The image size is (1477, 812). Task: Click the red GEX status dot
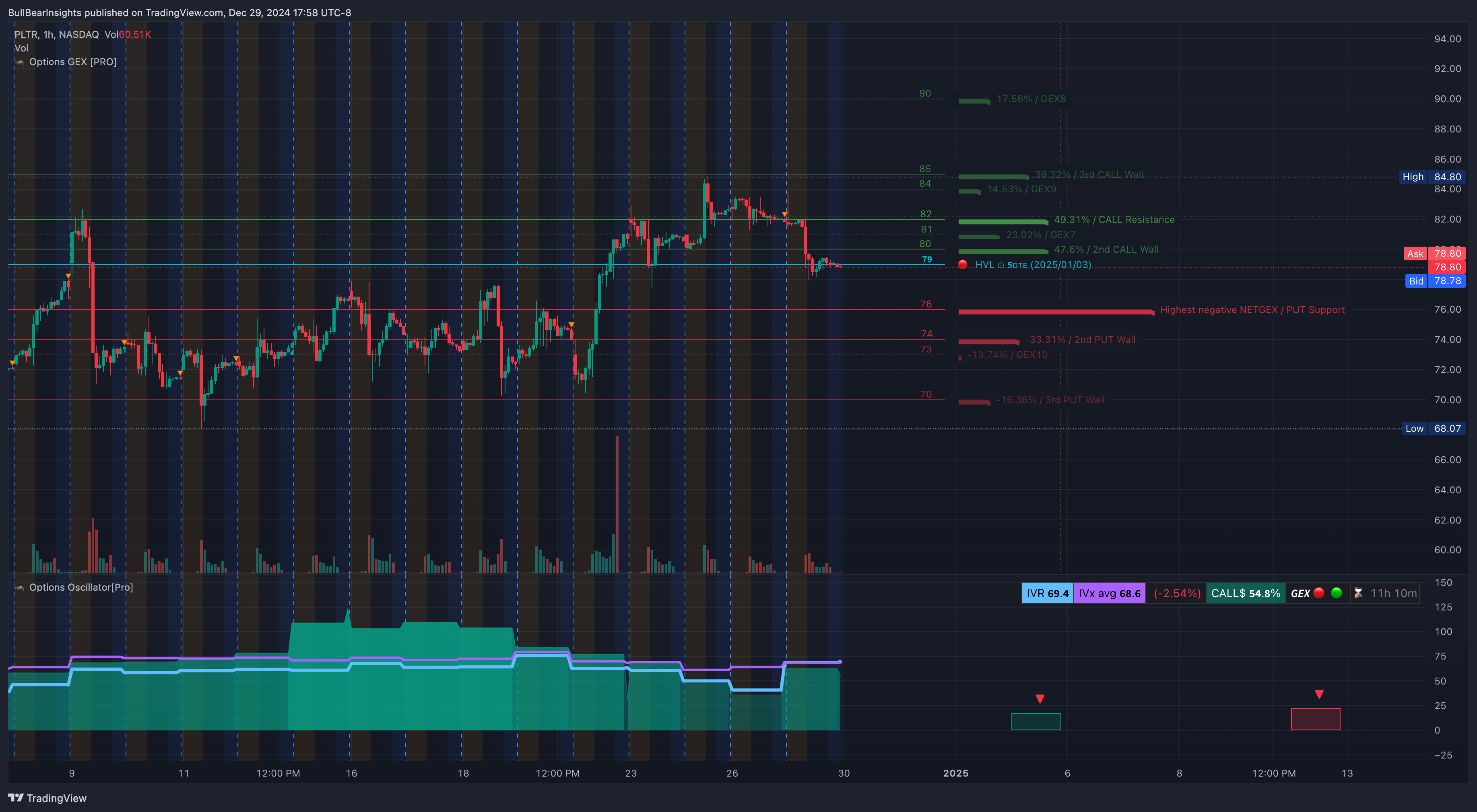[x=1319, y=593]
